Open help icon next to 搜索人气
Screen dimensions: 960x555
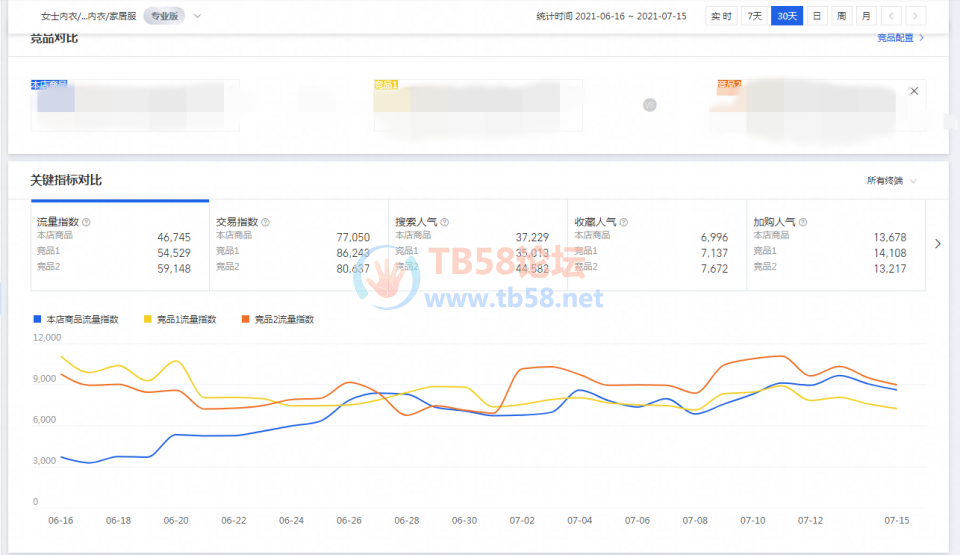(444, 222)
